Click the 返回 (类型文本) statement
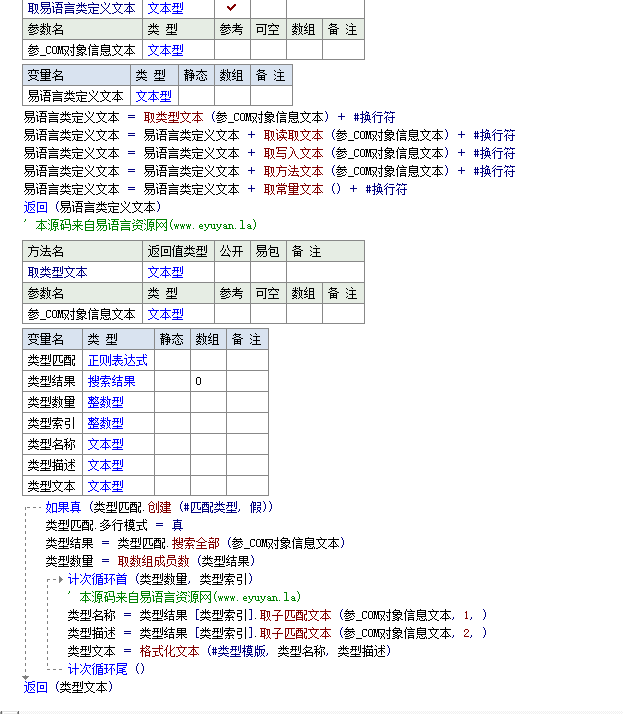 point(68,687)
